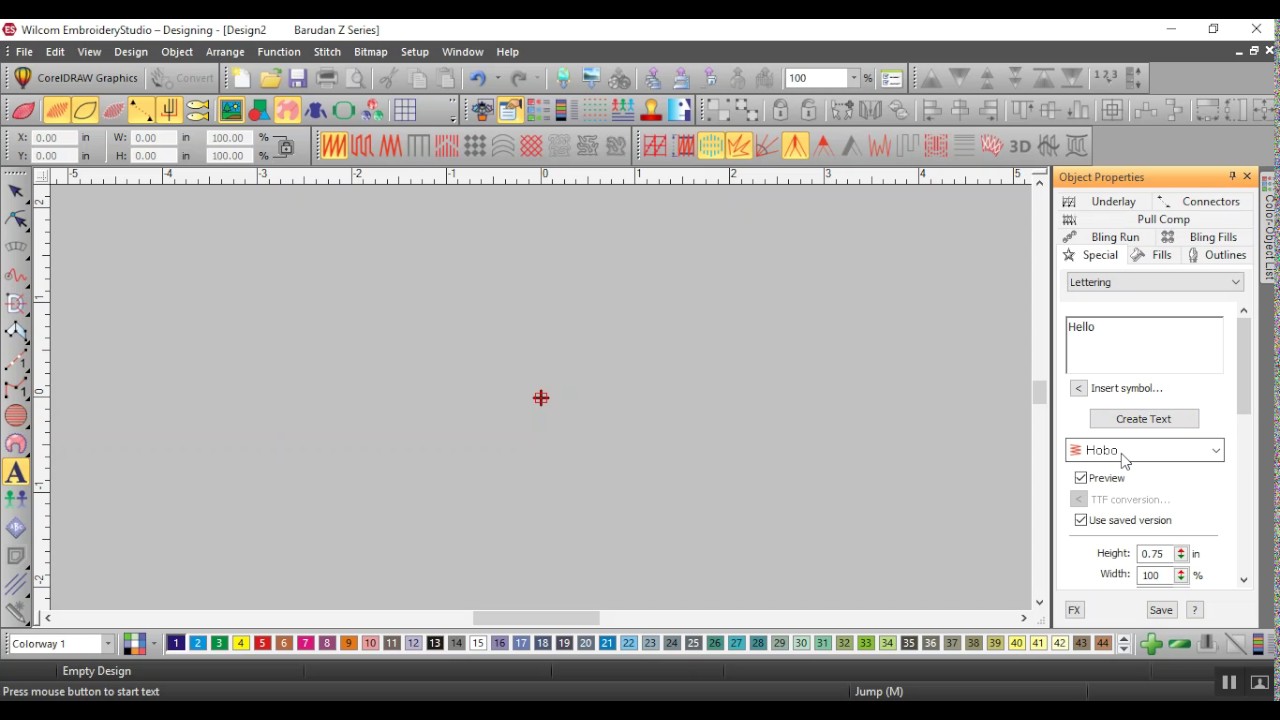The image size is (1280, 720).
Task: Click the fish-shaped icon in toolbar
Action: point(198,110)
